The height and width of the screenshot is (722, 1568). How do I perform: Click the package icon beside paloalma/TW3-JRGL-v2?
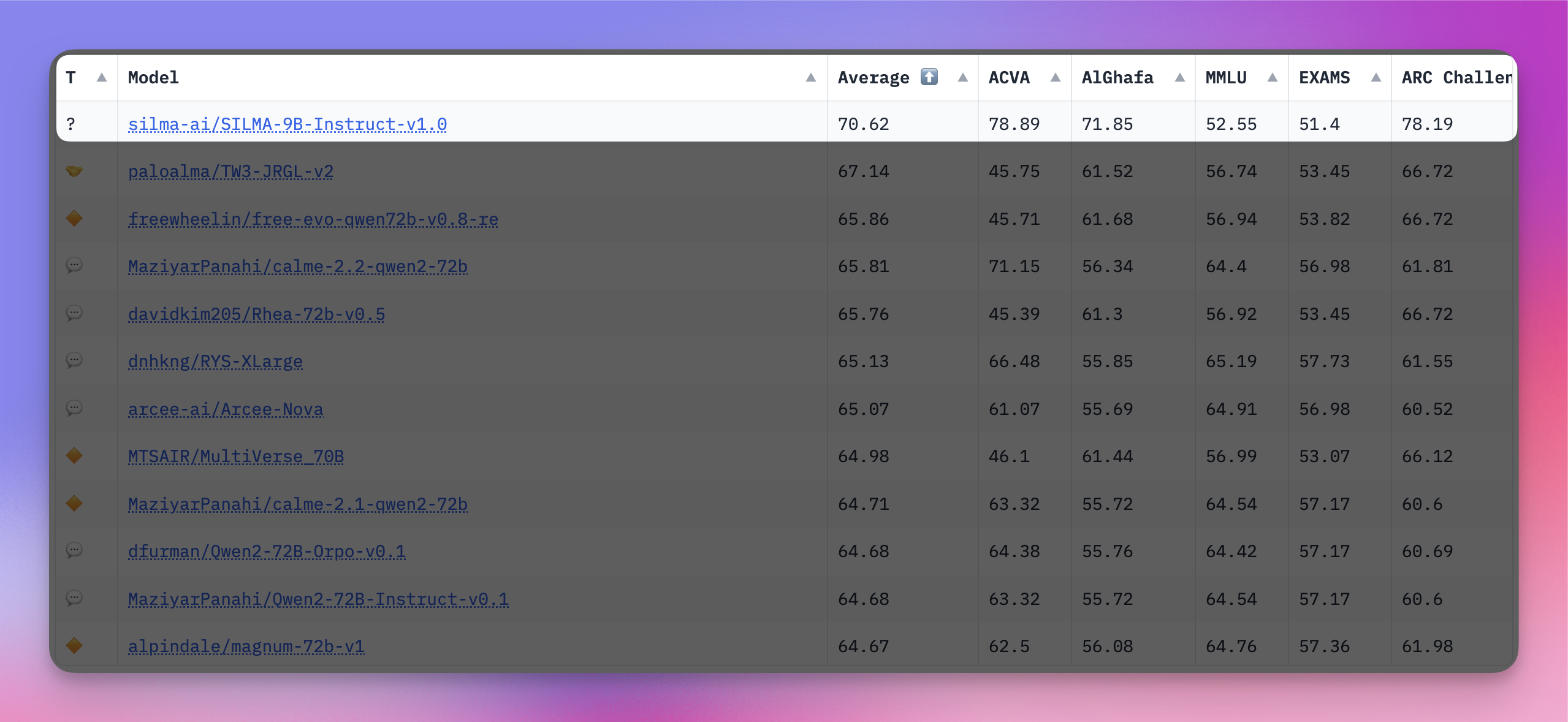coord(74,171)
